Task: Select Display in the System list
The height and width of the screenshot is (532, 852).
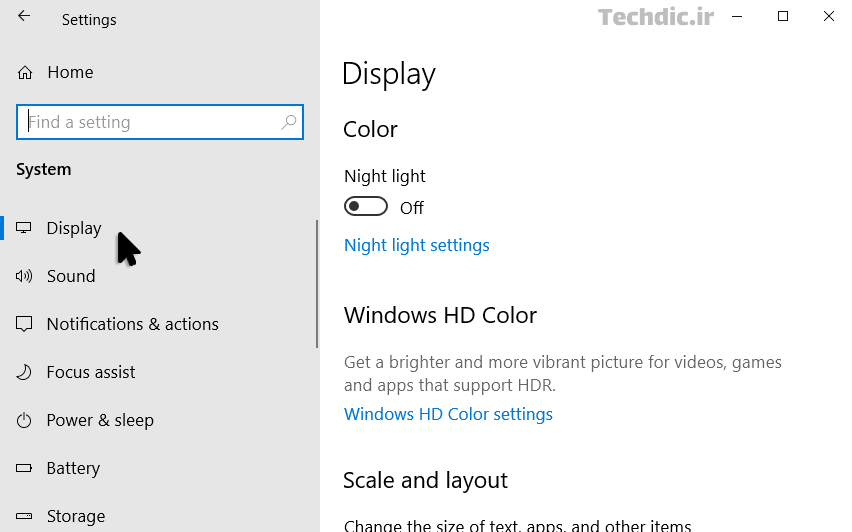Action: (74, 228)
